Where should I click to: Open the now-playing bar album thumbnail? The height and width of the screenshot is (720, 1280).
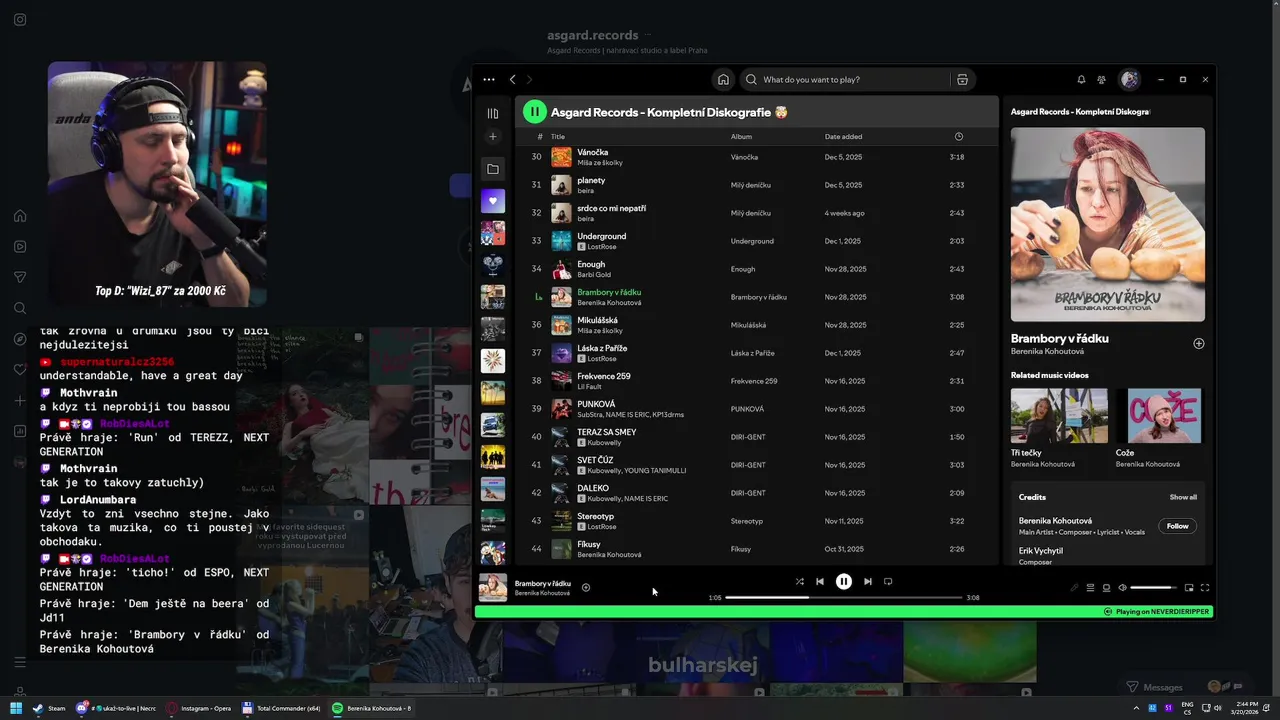click(493, 587)
